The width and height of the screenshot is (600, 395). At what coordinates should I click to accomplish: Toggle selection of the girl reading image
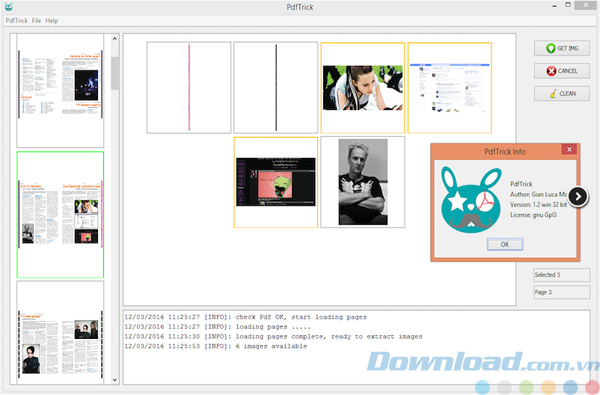[362, 88]
